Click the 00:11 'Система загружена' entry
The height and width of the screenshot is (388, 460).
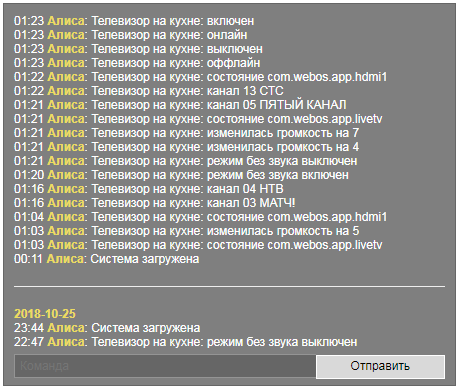pyautogui.click(x=107, y=259)
